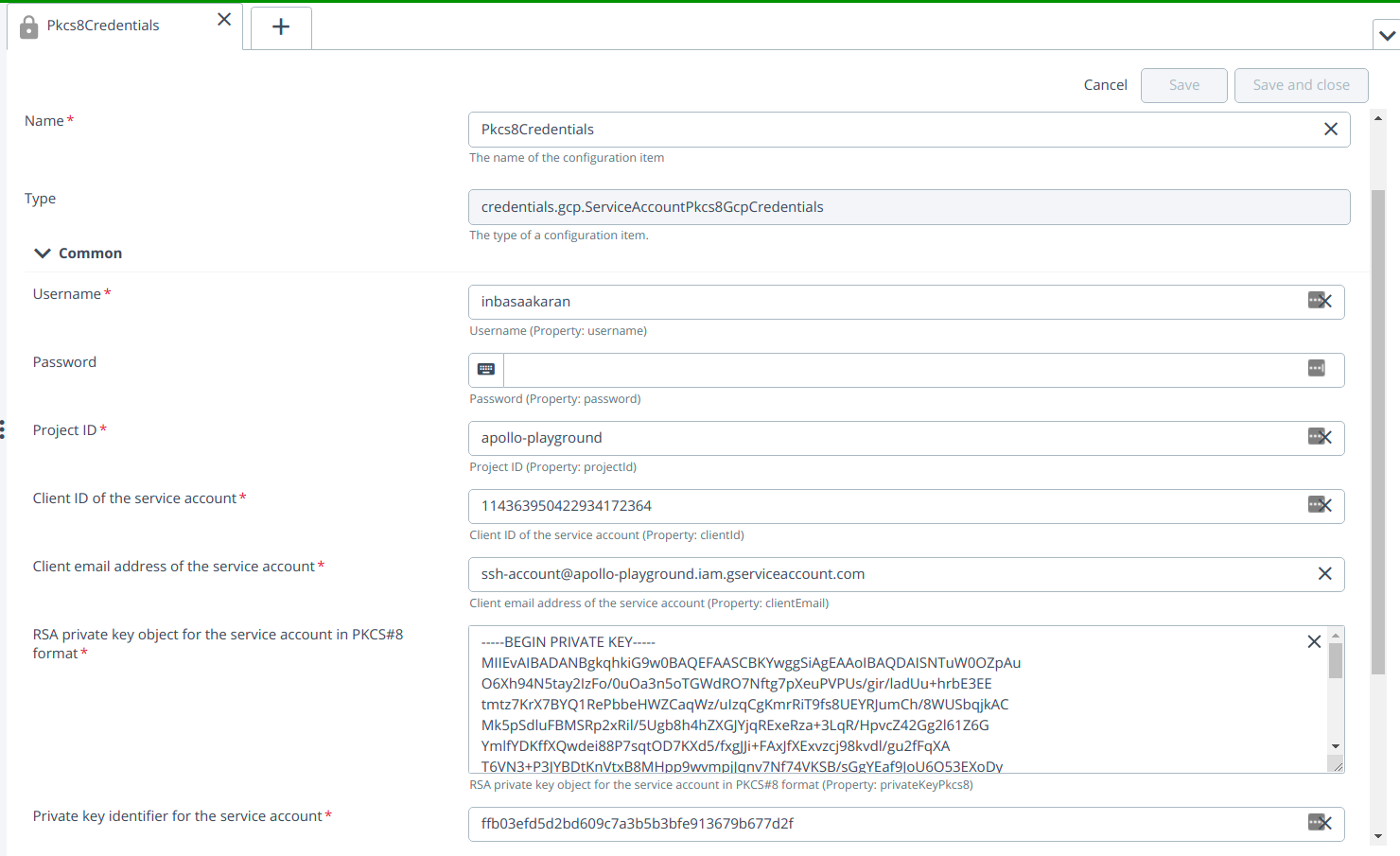Click the Save and close button

coord(1301,85)
